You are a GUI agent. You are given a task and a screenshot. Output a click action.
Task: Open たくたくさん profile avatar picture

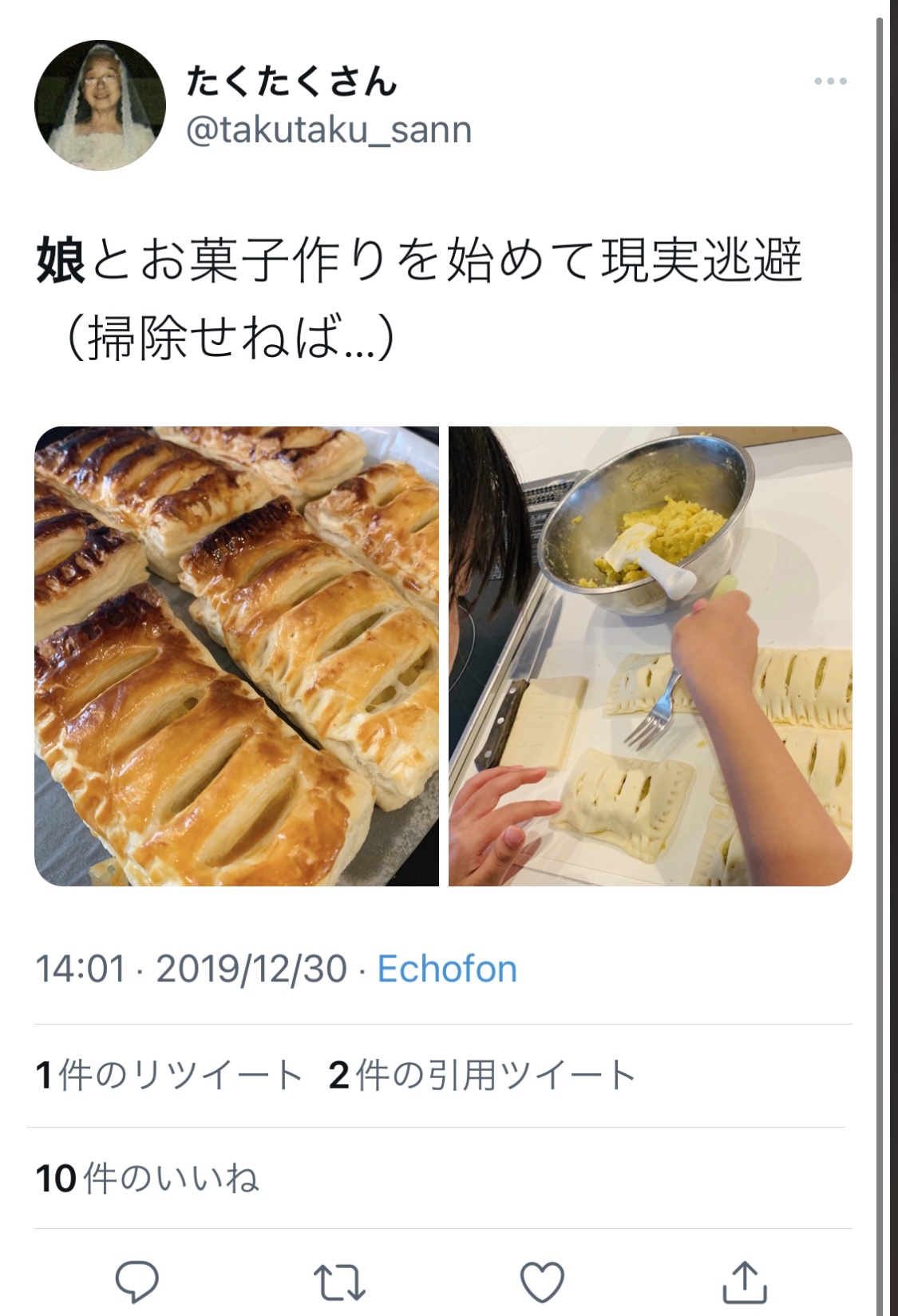coord(100,105)
